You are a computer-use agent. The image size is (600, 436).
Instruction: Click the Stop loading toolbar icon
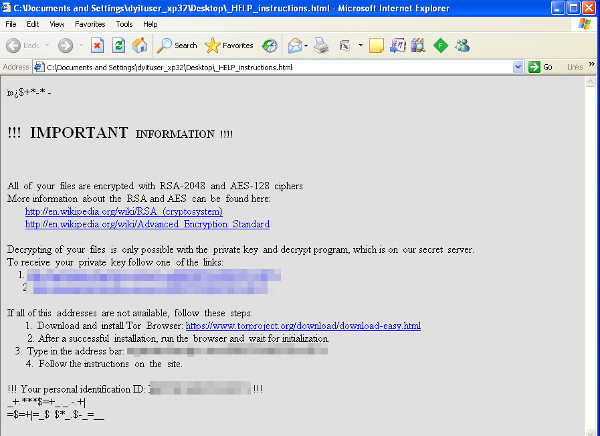pyautogui.click(x=98, y=45)
